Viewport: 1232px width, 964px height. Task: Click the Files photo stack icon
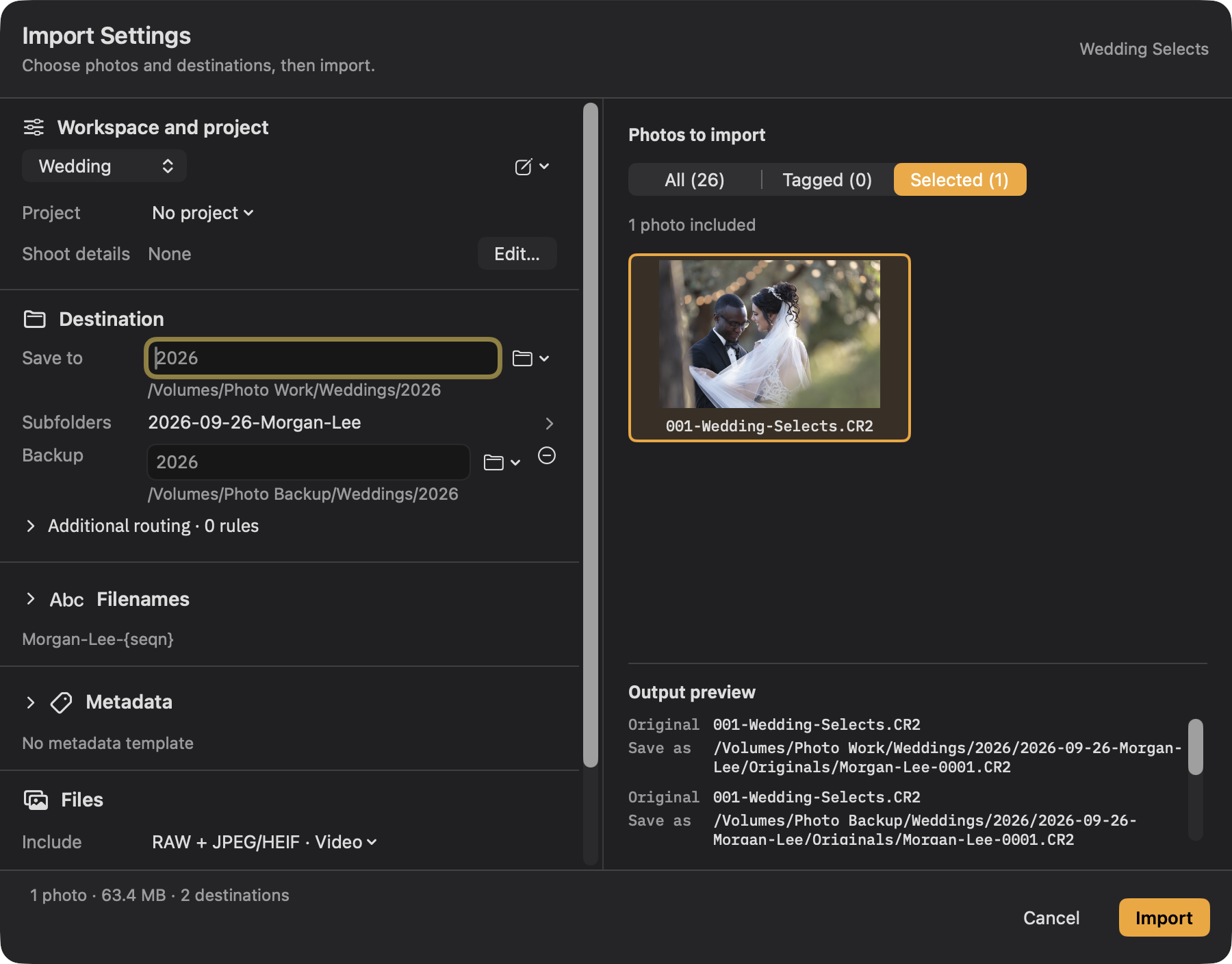tap(36, 800)
